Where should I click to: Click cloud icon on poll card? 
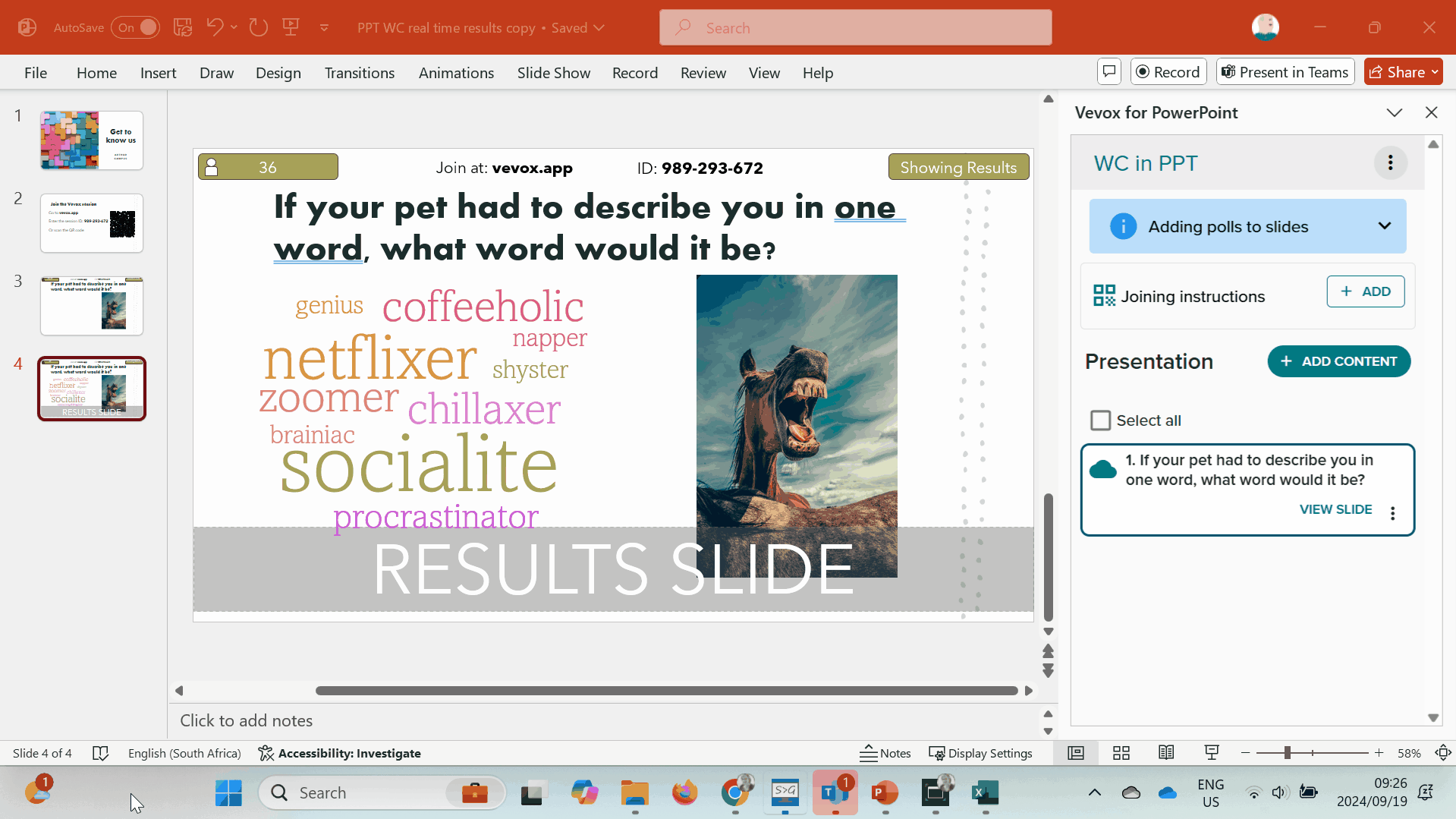pos(1102,470)
